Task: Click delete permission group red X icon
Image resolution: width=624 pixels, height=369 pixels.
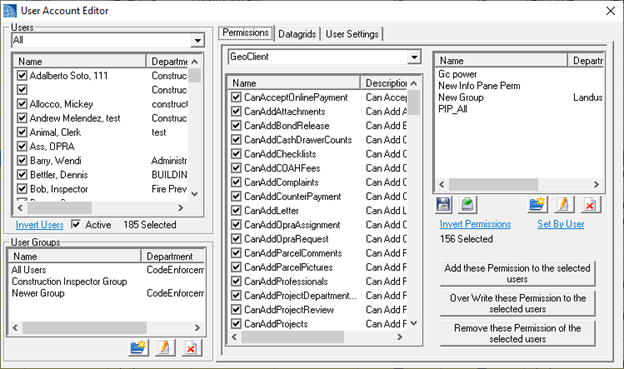Action: [x=590, y=205]
